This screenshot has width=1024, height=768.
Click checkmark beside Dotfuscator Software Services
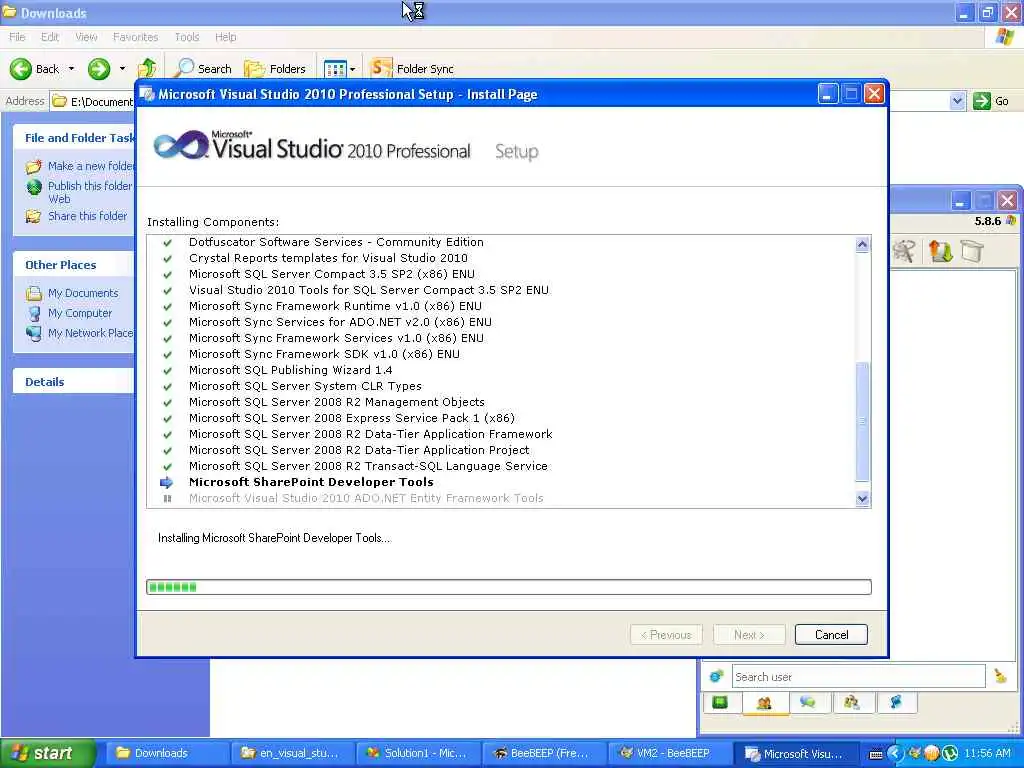167,242
